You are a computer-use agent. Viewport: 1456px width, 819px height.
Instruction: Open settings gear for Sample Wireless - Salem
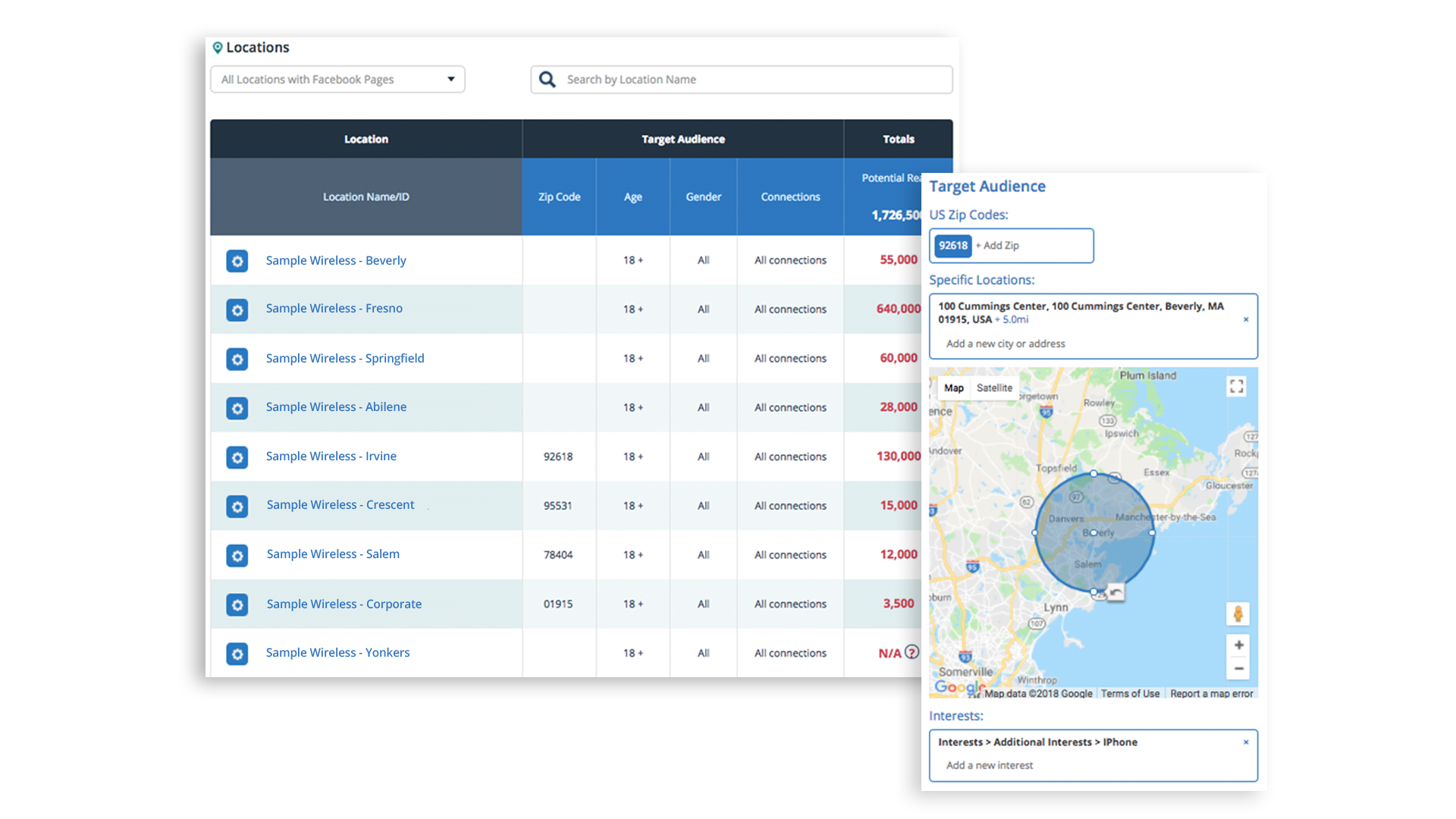point(237,555)
